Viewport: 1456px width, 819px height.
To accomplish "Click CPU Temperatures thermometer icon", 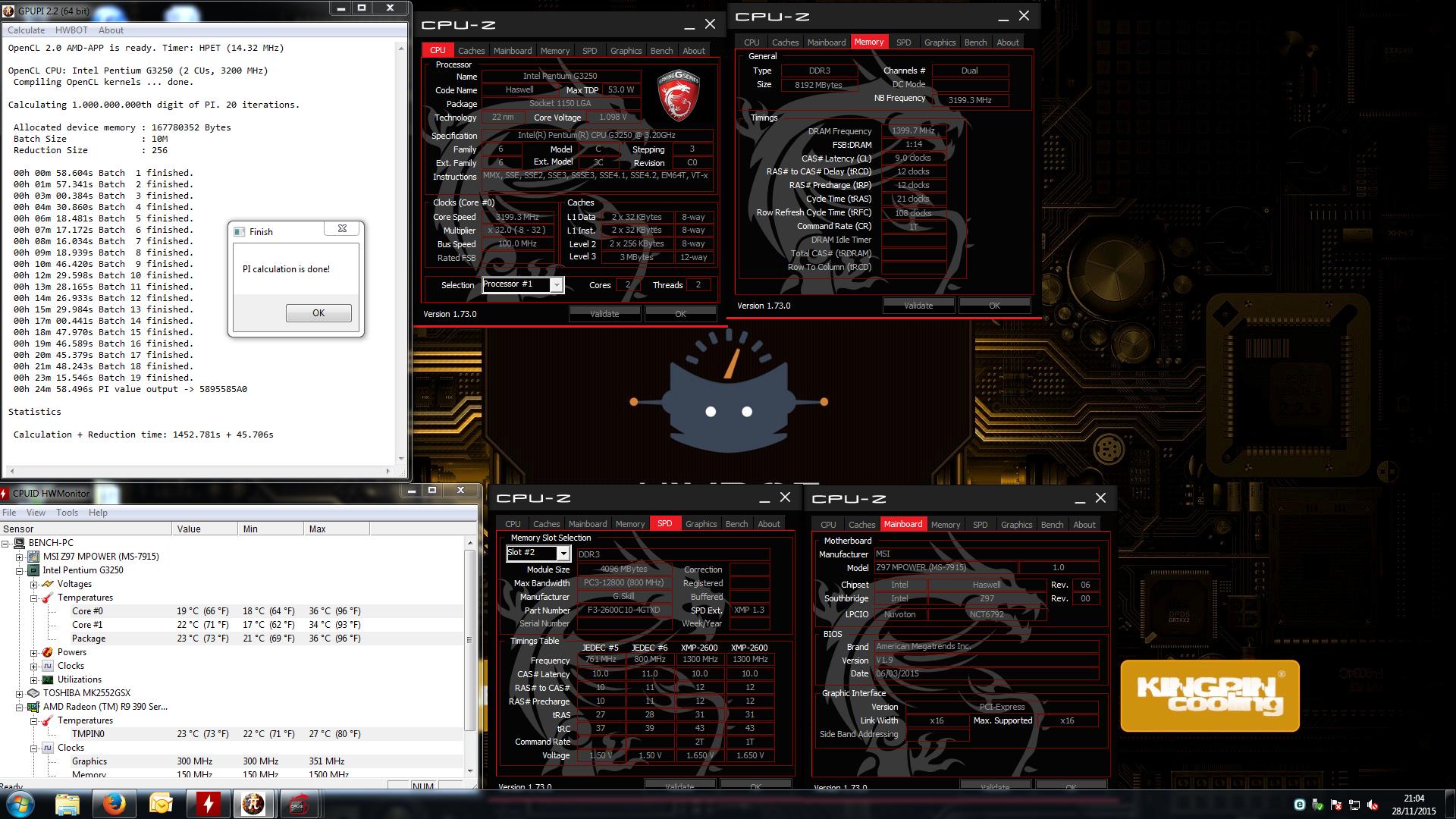I will [x=47, y=598].
